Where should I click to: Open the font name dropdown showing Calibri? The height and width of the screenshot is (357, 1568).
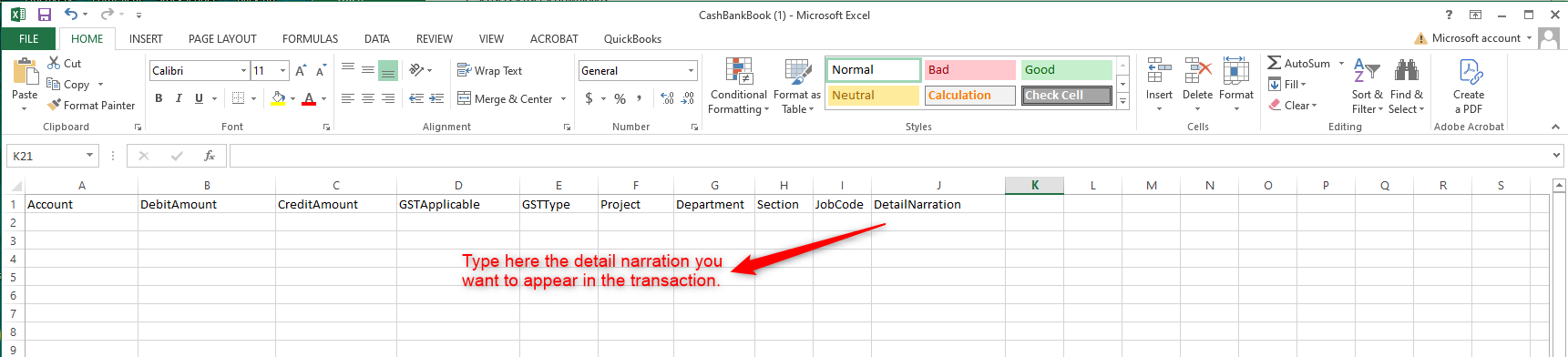point(243,70)
